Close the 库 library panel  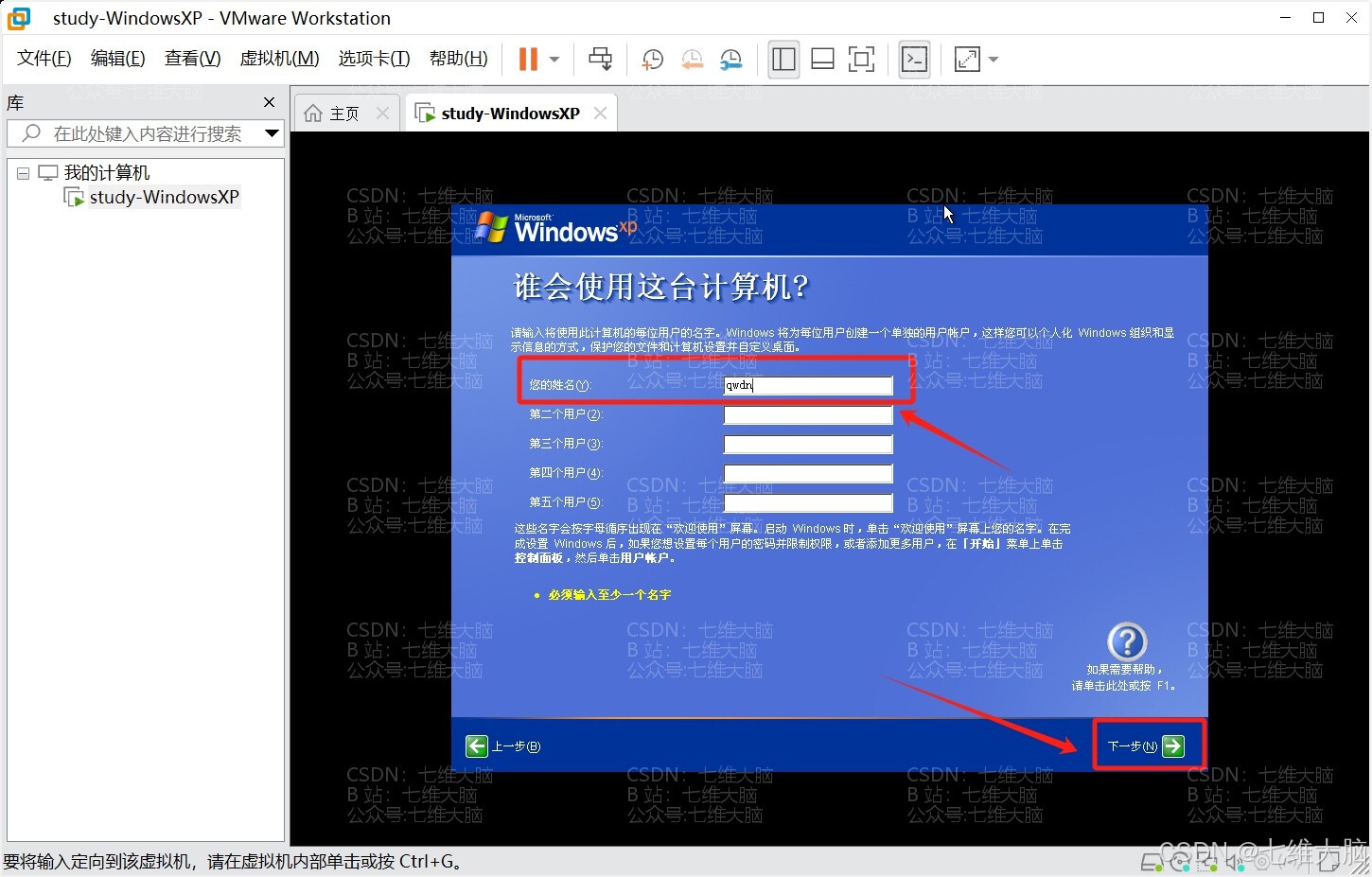coord(269,102)
